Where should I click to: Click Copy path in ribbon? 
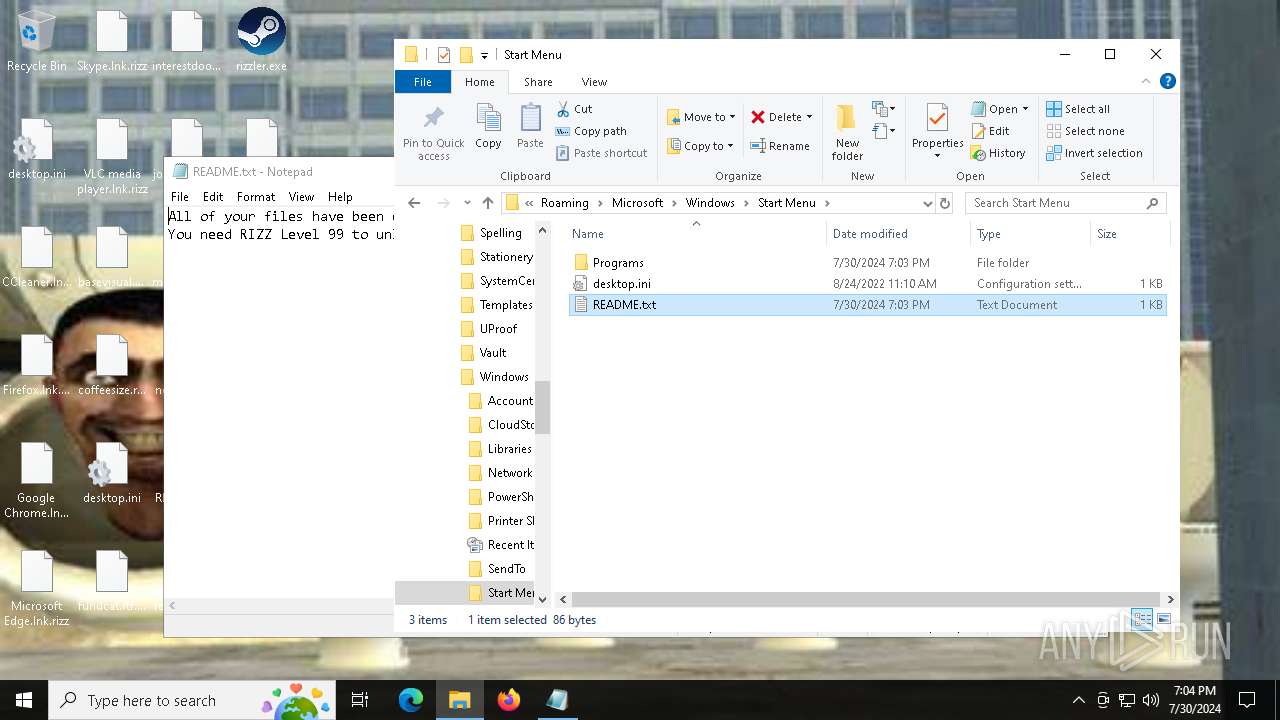tap(591, 131)
